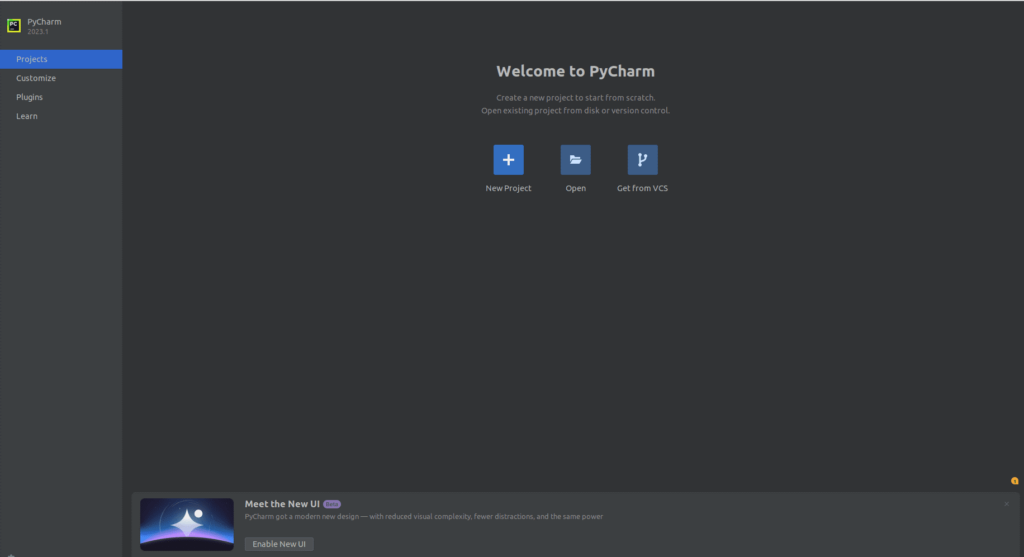Click the Beta badge next to Meet the New UI

pos(332,504)
